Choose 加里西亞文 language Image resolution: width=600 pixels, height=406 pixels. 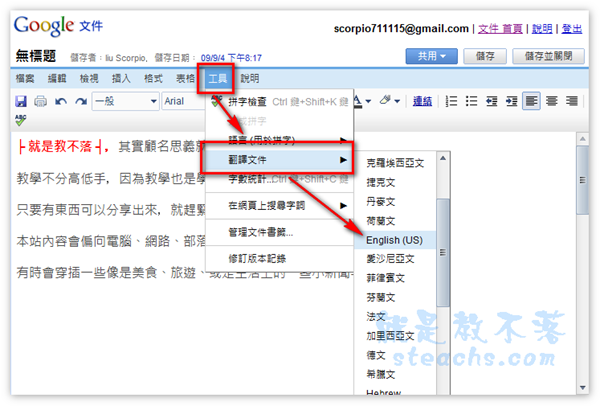click(x=395, y=336)
